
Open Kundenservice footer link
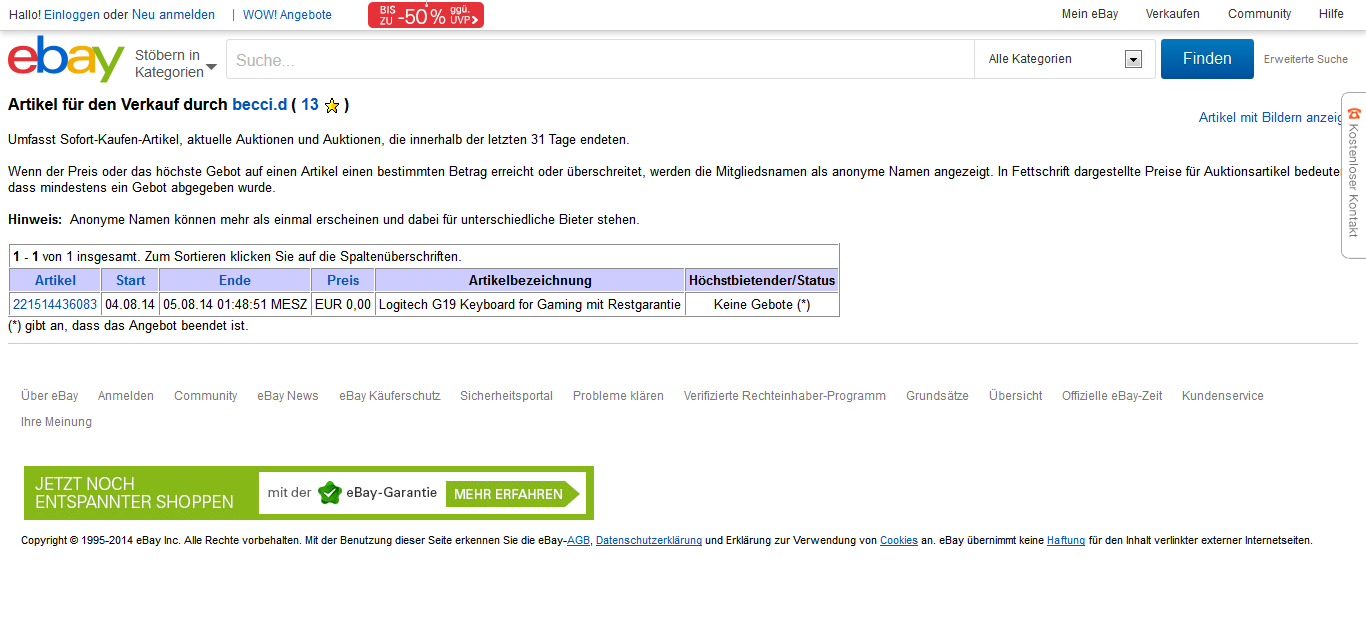pos(1223,396)
